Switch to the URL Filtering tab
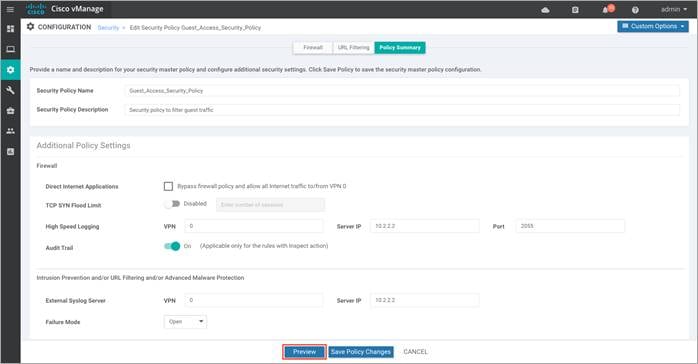The width and height of the screenshot is (698, 364). click(x=353, y=48)
